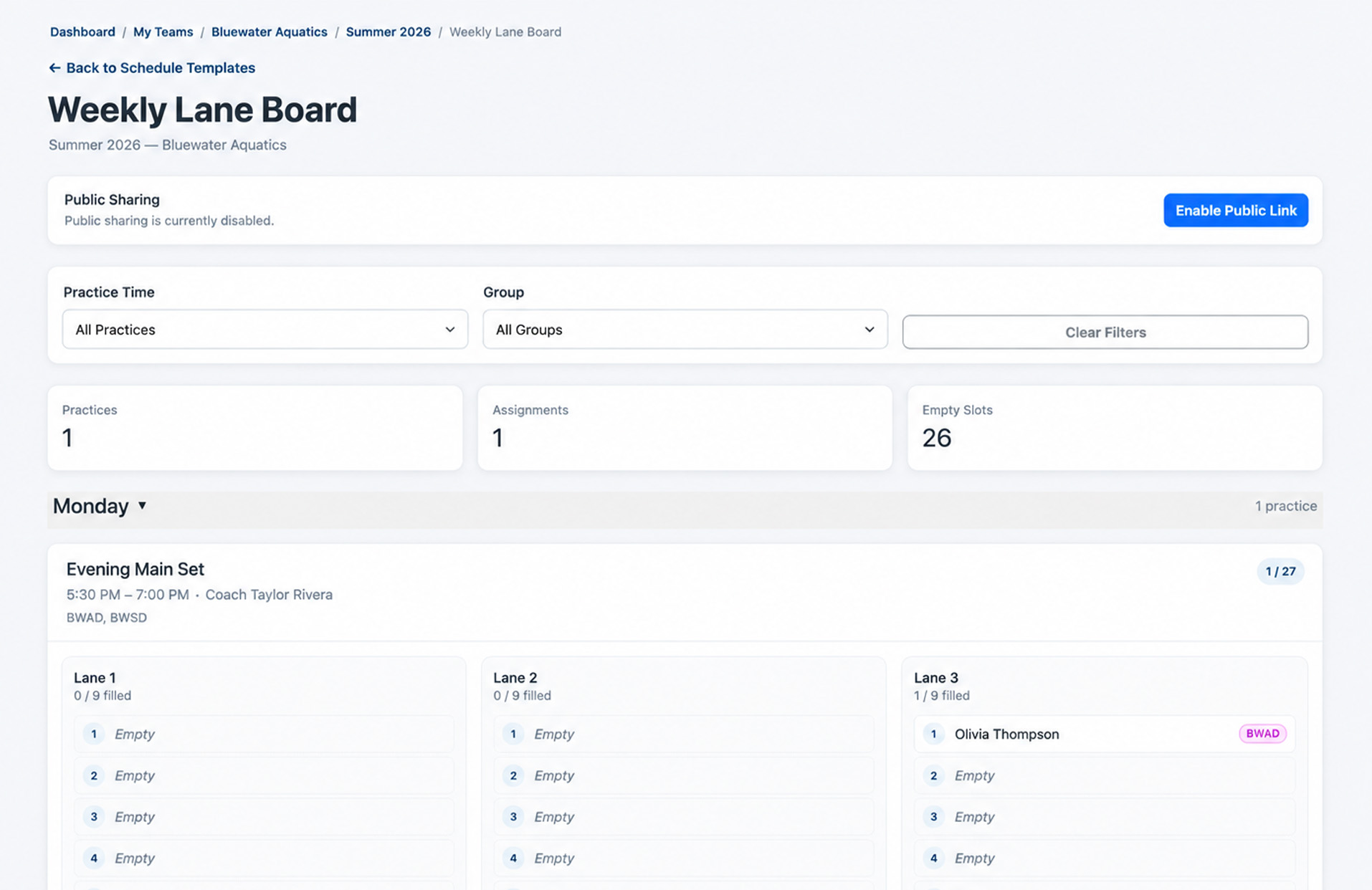Select empty slot 1 in Lane 2
The image size is (1372, 890).
pos(684,734)
